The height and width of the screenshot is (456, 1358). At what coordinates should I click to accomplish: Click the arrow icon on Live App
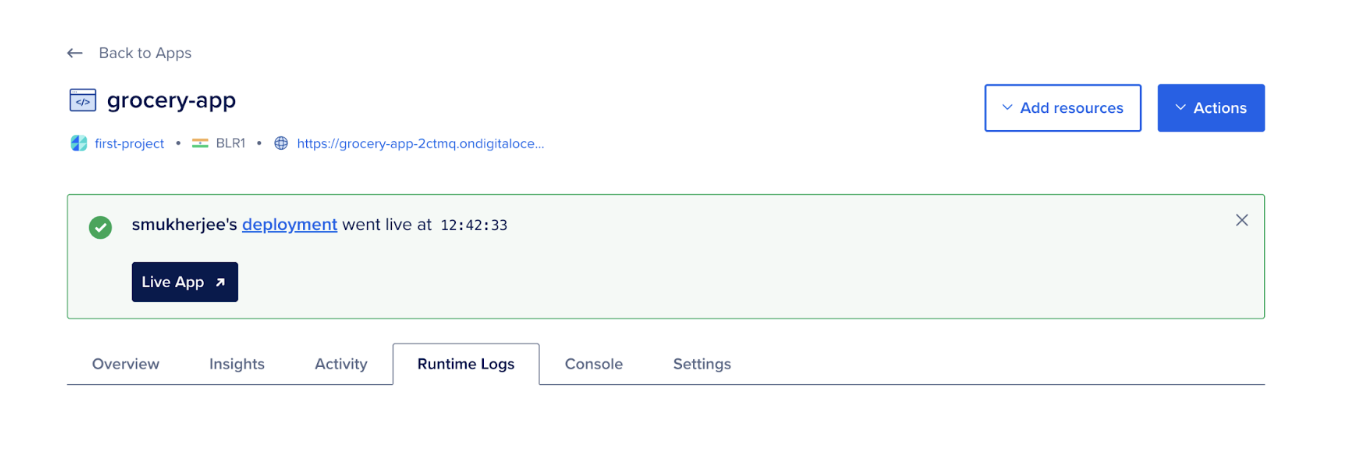(x=220, y=282)
